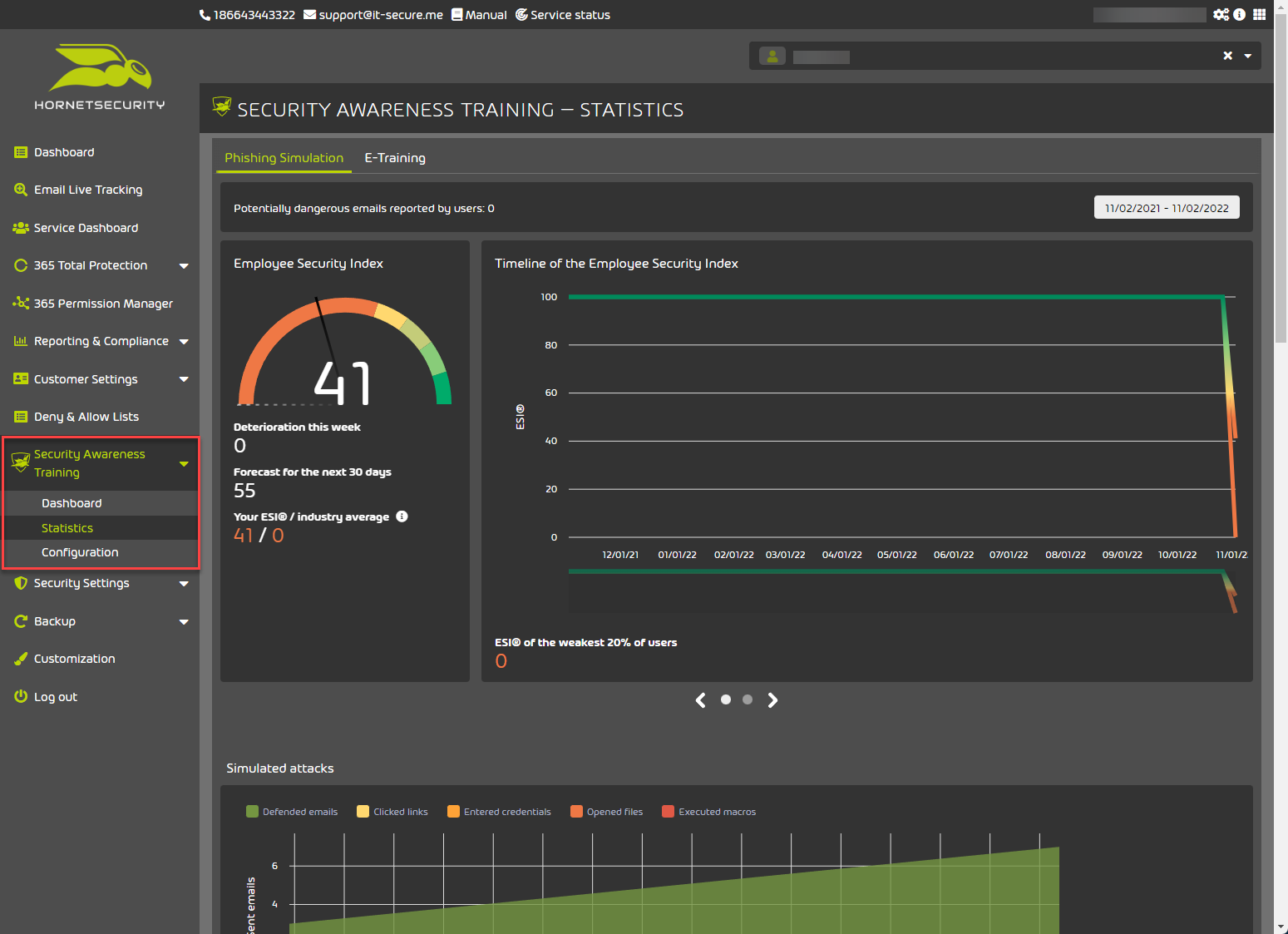Switch to the E-Training tab
The width and height of the screenshot is (1288, 934).
tap(395, 158)
